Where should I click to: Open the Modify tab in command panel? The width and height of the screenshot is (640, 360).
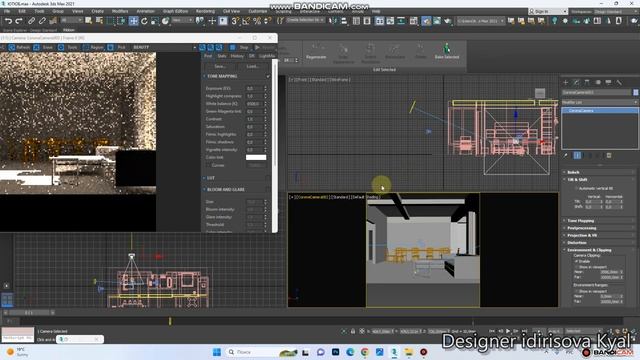pos(576,82)
